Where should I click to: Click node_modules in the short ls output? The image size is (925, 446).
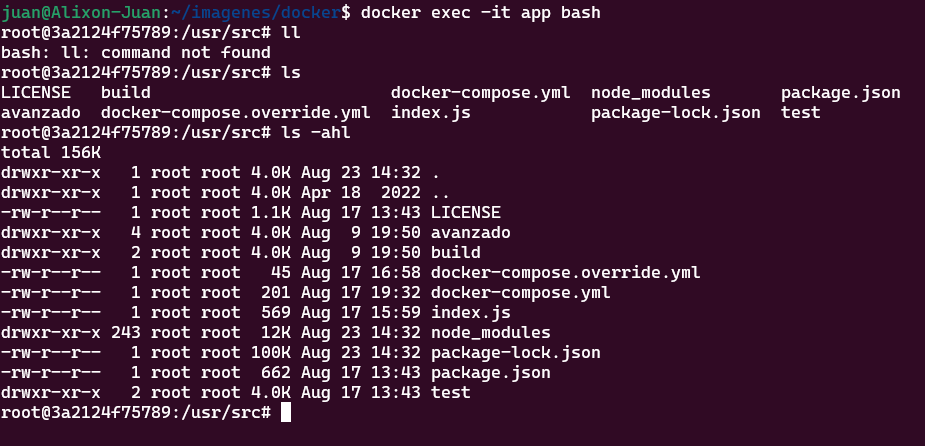(651, 93)
